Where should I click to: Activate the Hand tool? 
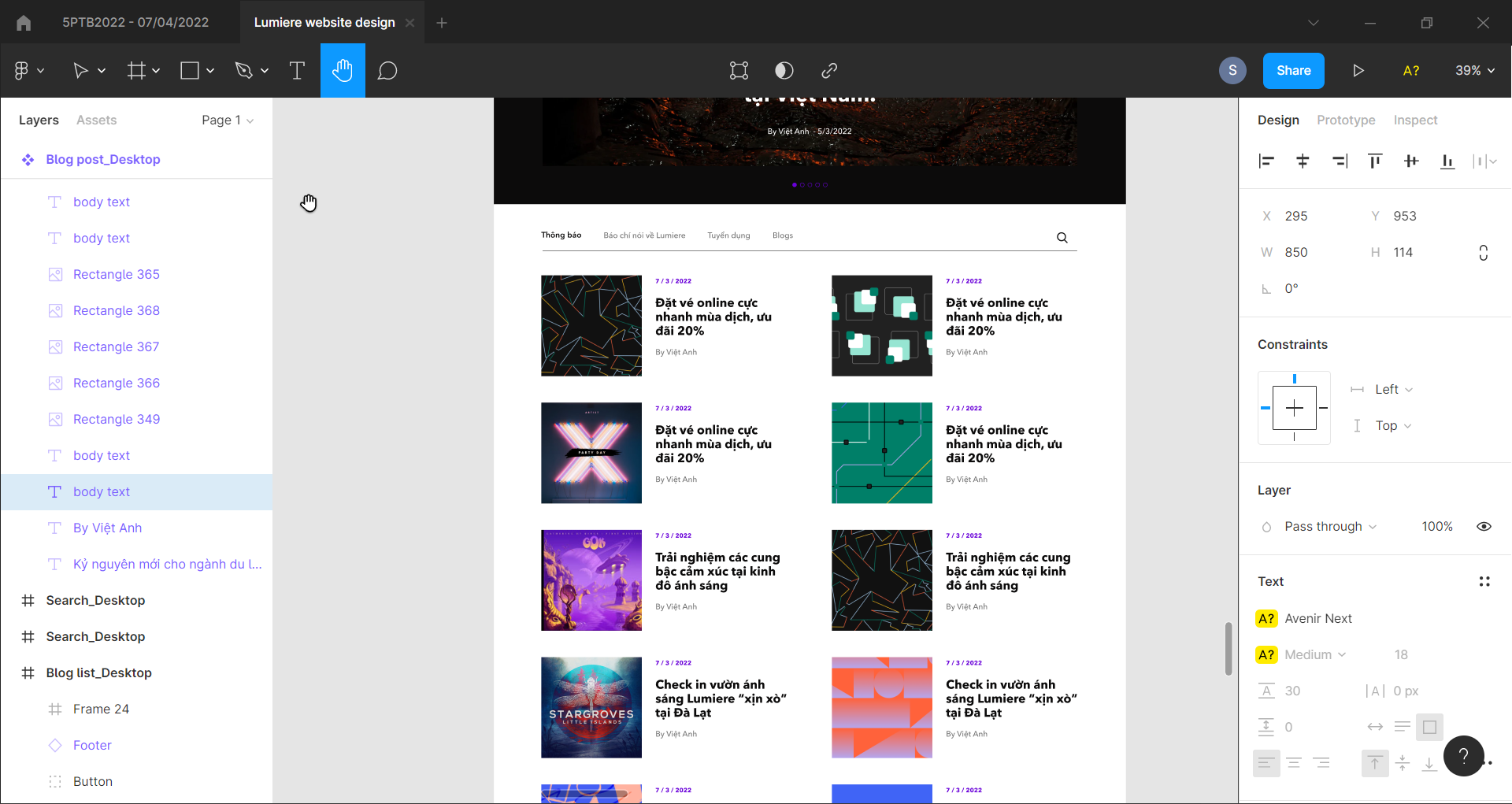343,71
